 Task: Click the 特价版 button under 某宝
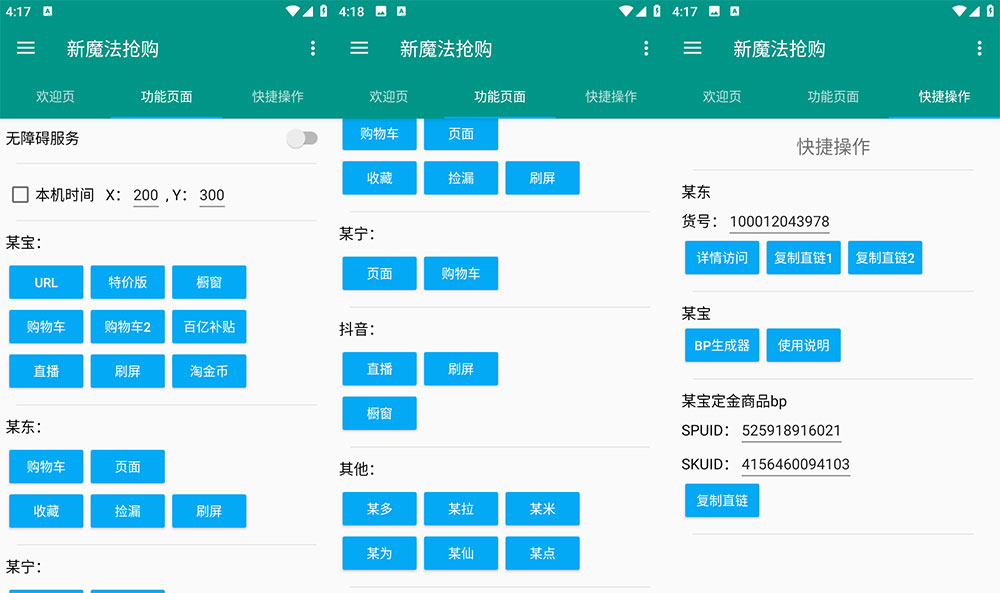click(x=127, y=282)
